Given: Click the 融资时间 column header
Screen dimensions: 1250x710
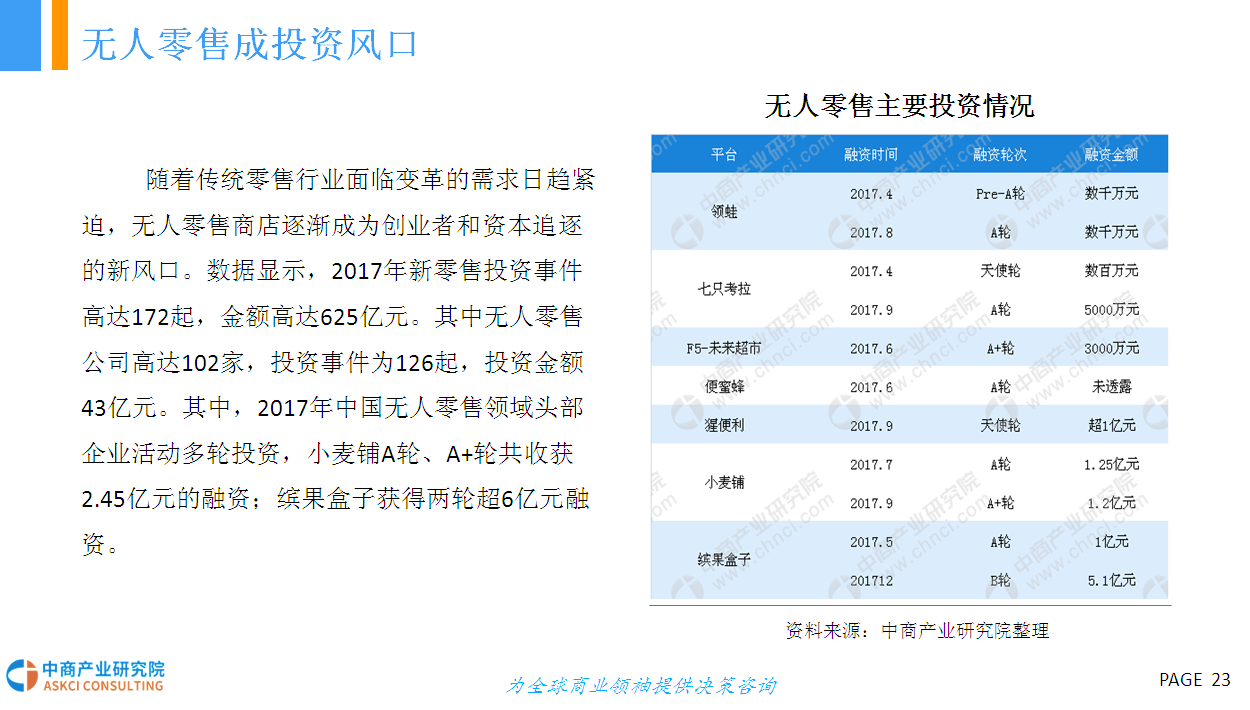Looking at the screenshot, I should point(870,155).
